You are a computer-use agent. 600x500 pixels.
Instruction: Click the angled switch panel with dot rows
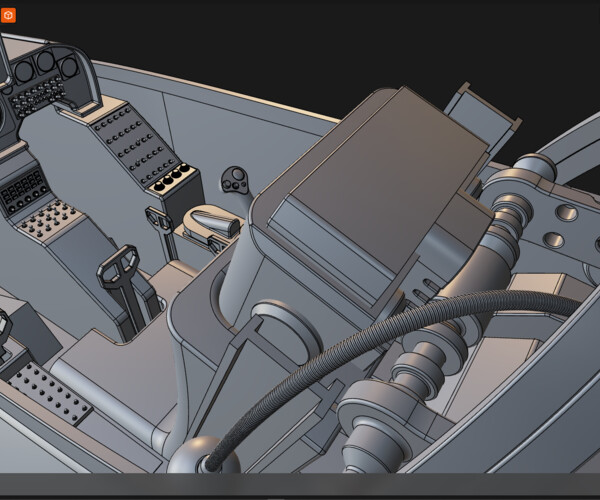point(128,141)
